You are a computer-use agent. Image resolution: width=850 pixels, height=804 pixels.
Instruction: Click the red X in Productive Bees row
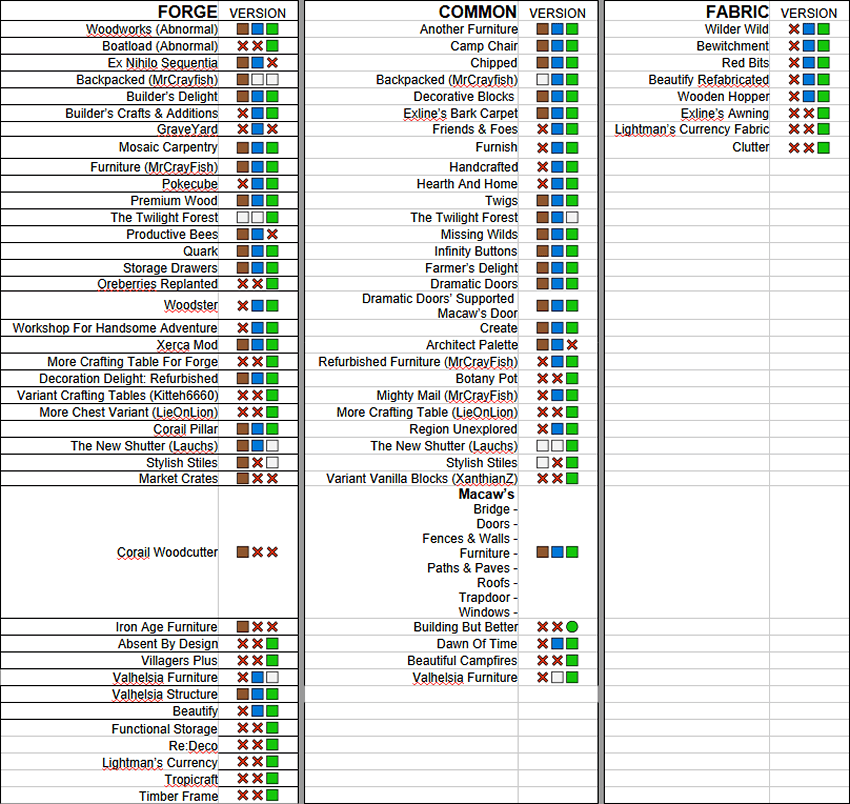[272, 234]
